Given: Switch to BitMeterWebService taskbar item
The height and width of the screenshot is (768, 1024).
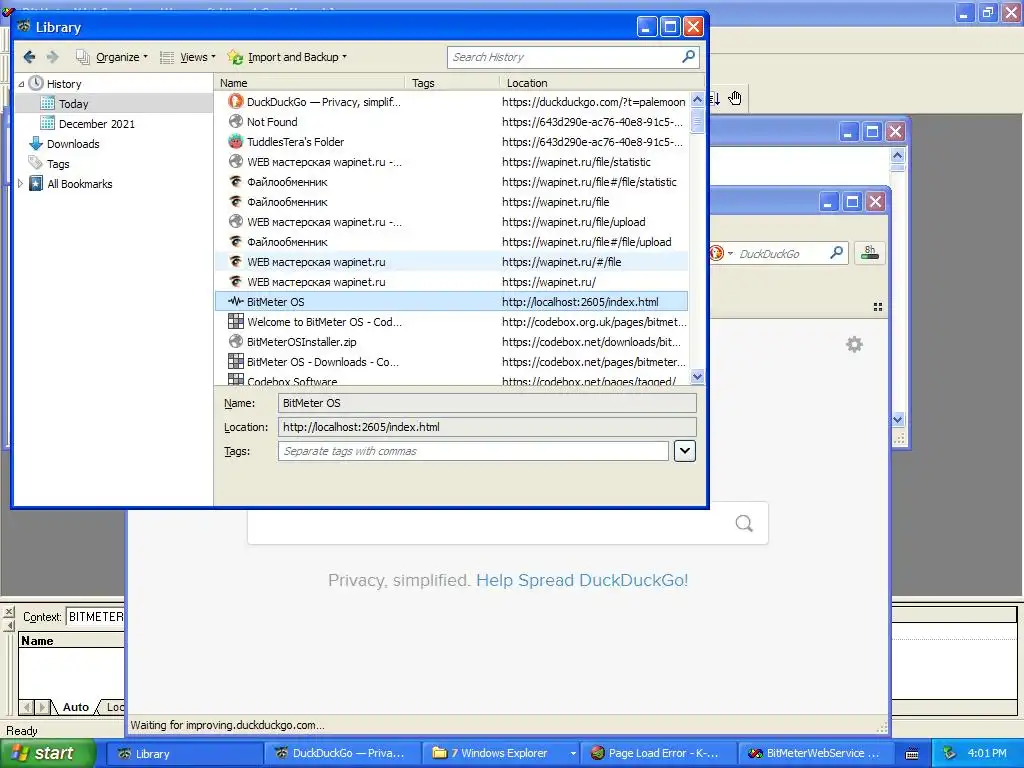Looking at the screenshot, I should (816, 754).
